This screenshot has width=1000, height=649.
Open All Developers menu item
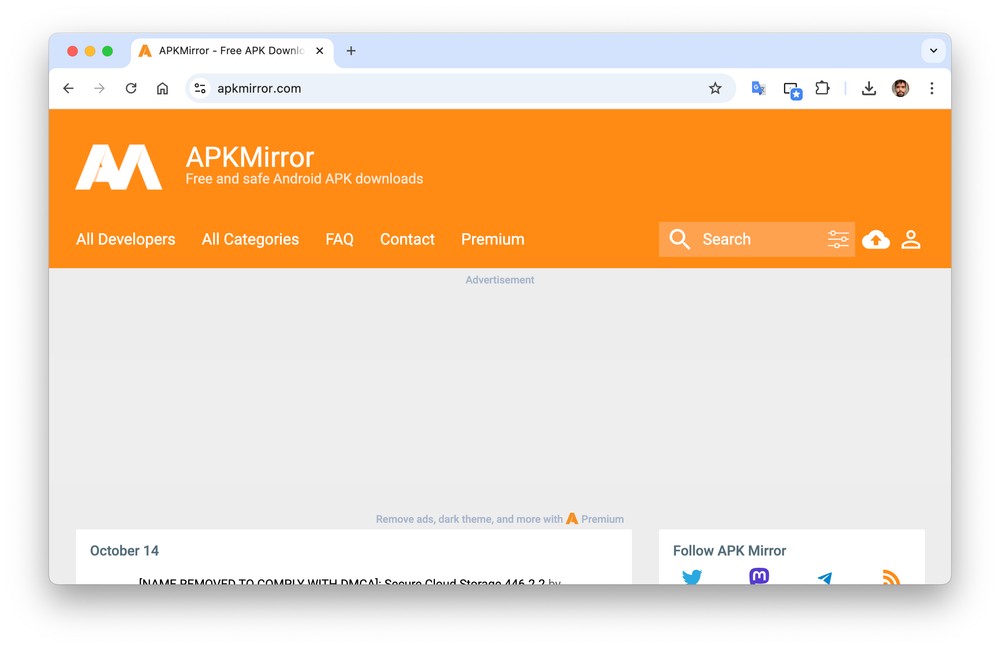pos(126,239)
